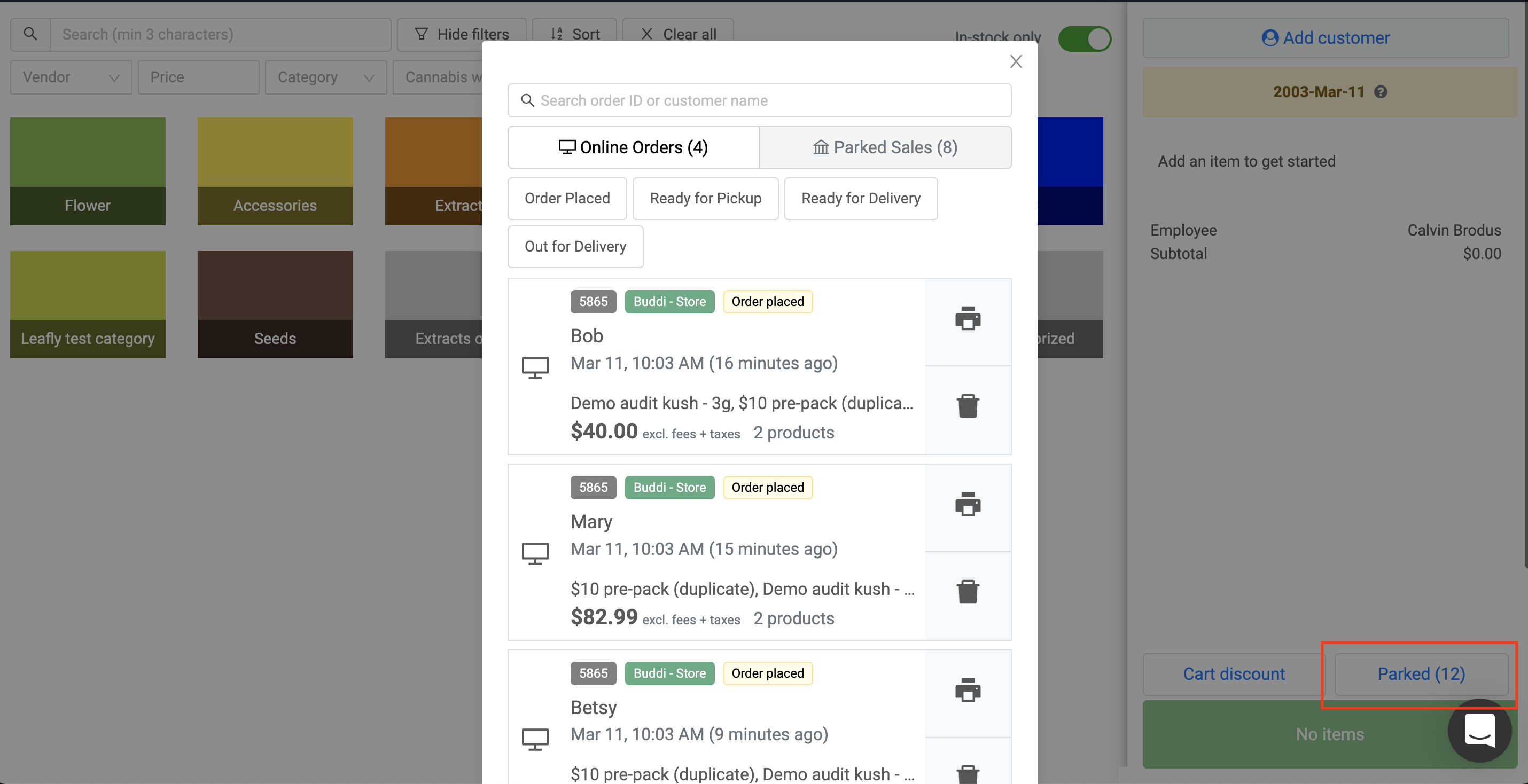This screenshot has height=784, width=1528.
Task: Open the chat support bubble
Action: click(x=1479, y=730)
